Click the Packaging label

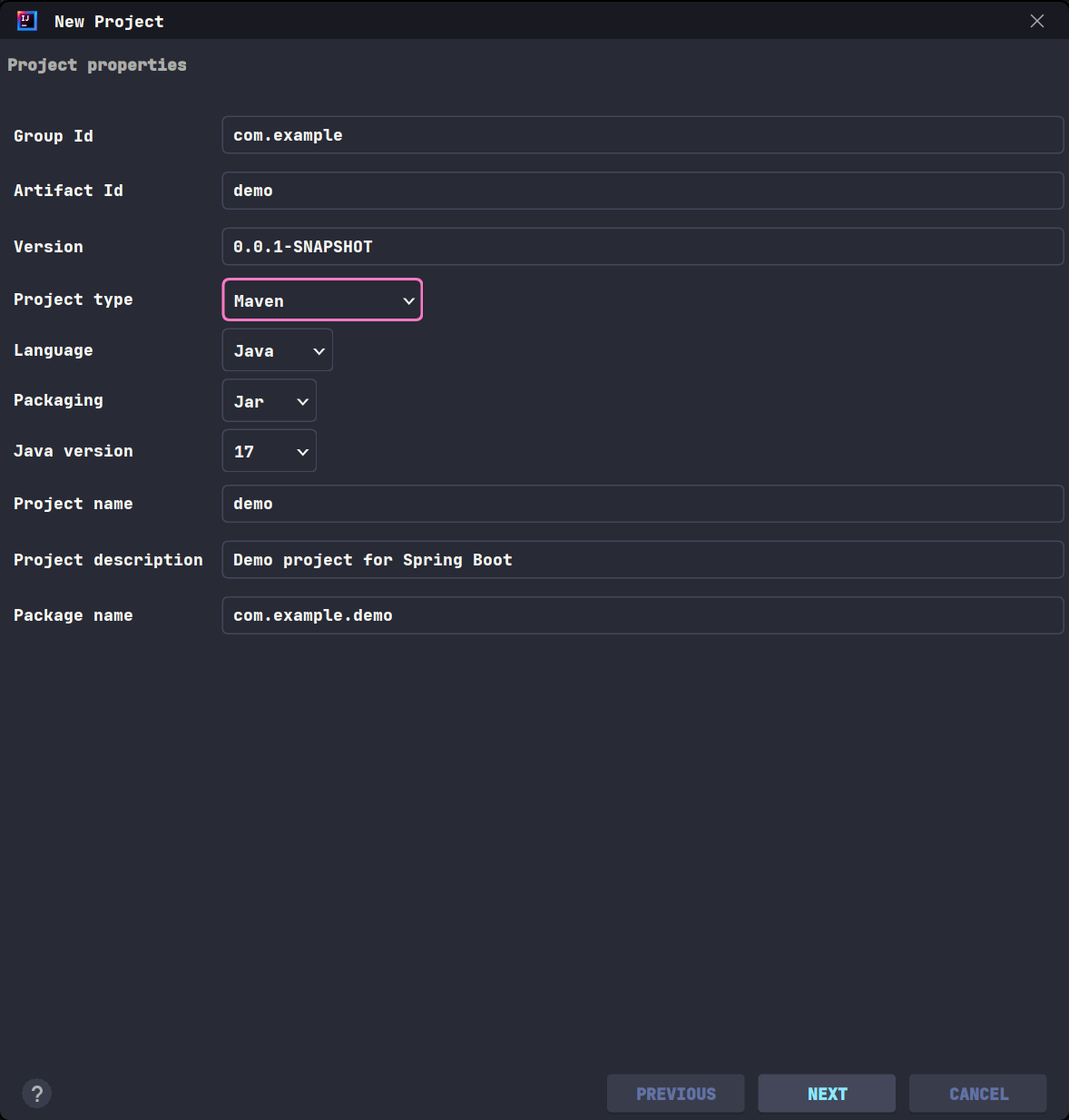tap(58, 400)
